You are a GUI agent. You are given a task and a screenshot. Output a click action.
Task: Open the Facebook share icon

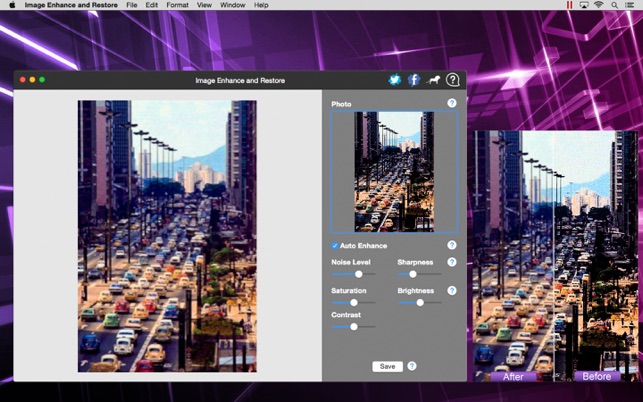[x=414, y=80]
